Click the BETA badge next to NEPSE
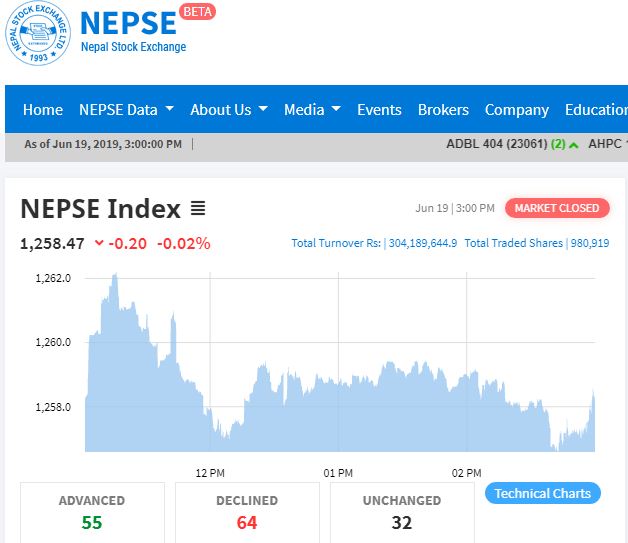The image size is (628, 543). (197, 13)
